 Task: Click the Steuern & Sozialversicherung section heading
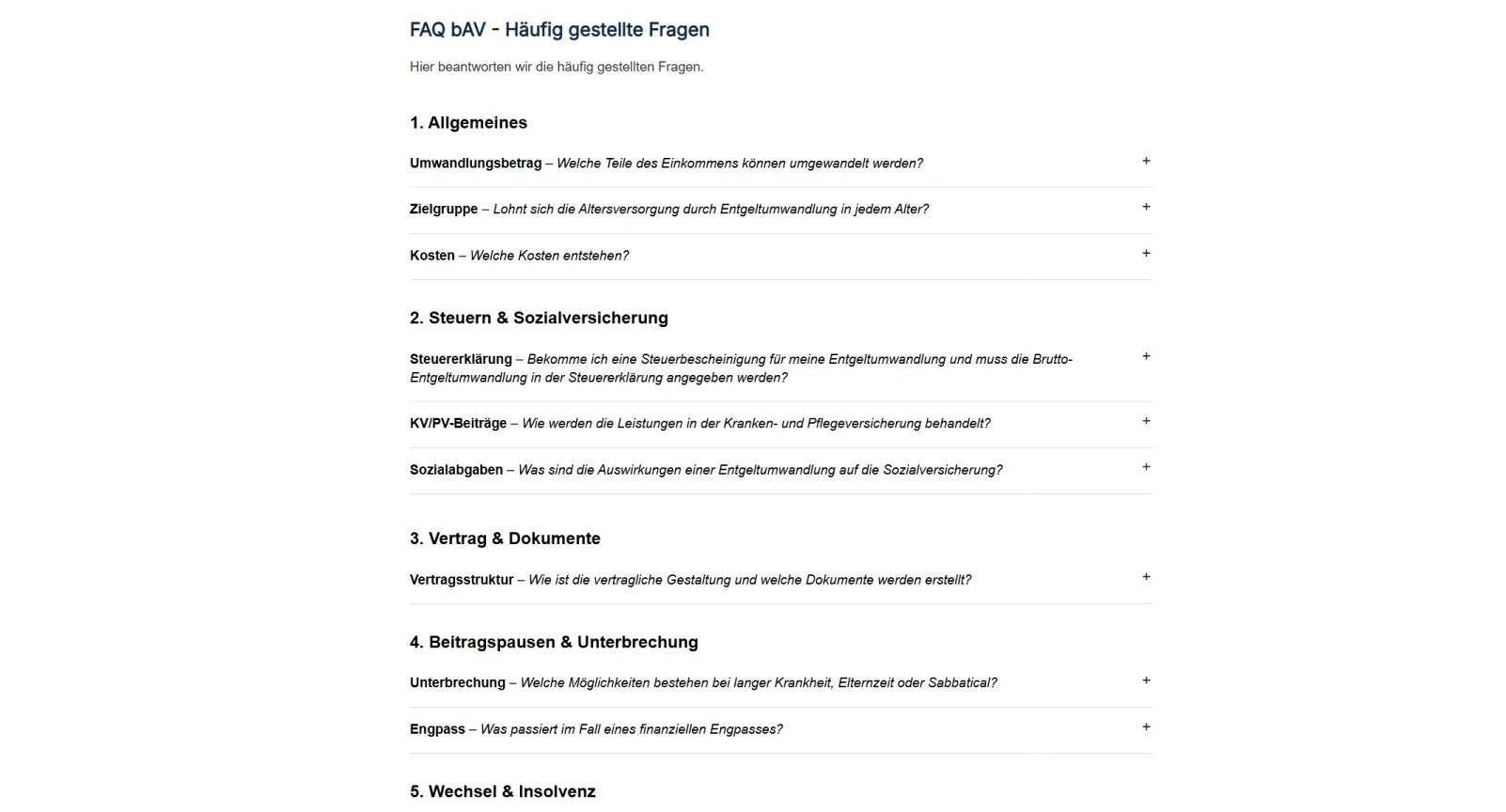pos(539,319)
